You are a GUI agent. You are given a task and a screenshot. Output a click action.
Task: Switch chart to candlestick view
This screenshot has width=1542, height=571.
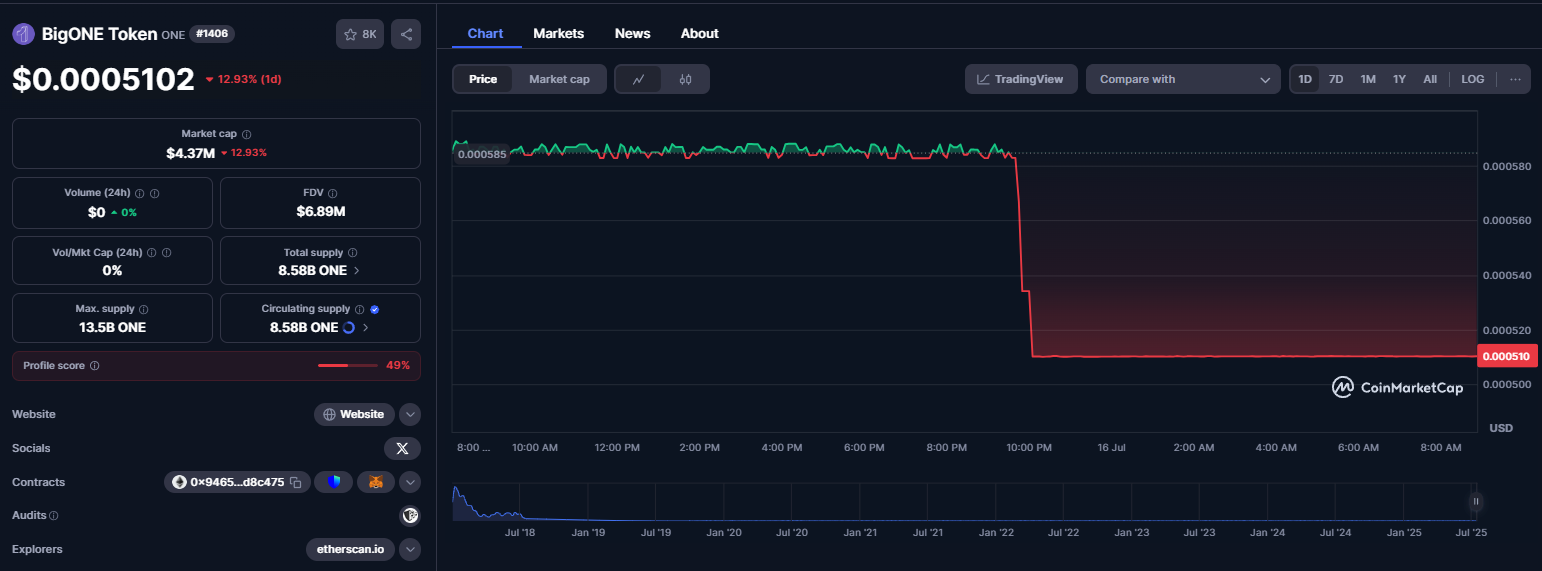point(685,79)
